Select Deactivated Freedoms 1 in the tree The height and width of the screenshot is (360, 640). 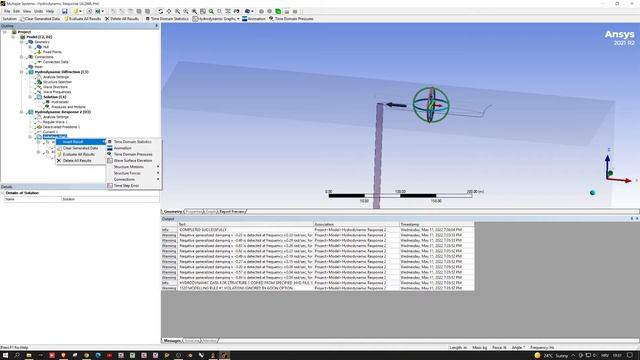(61, 127)
